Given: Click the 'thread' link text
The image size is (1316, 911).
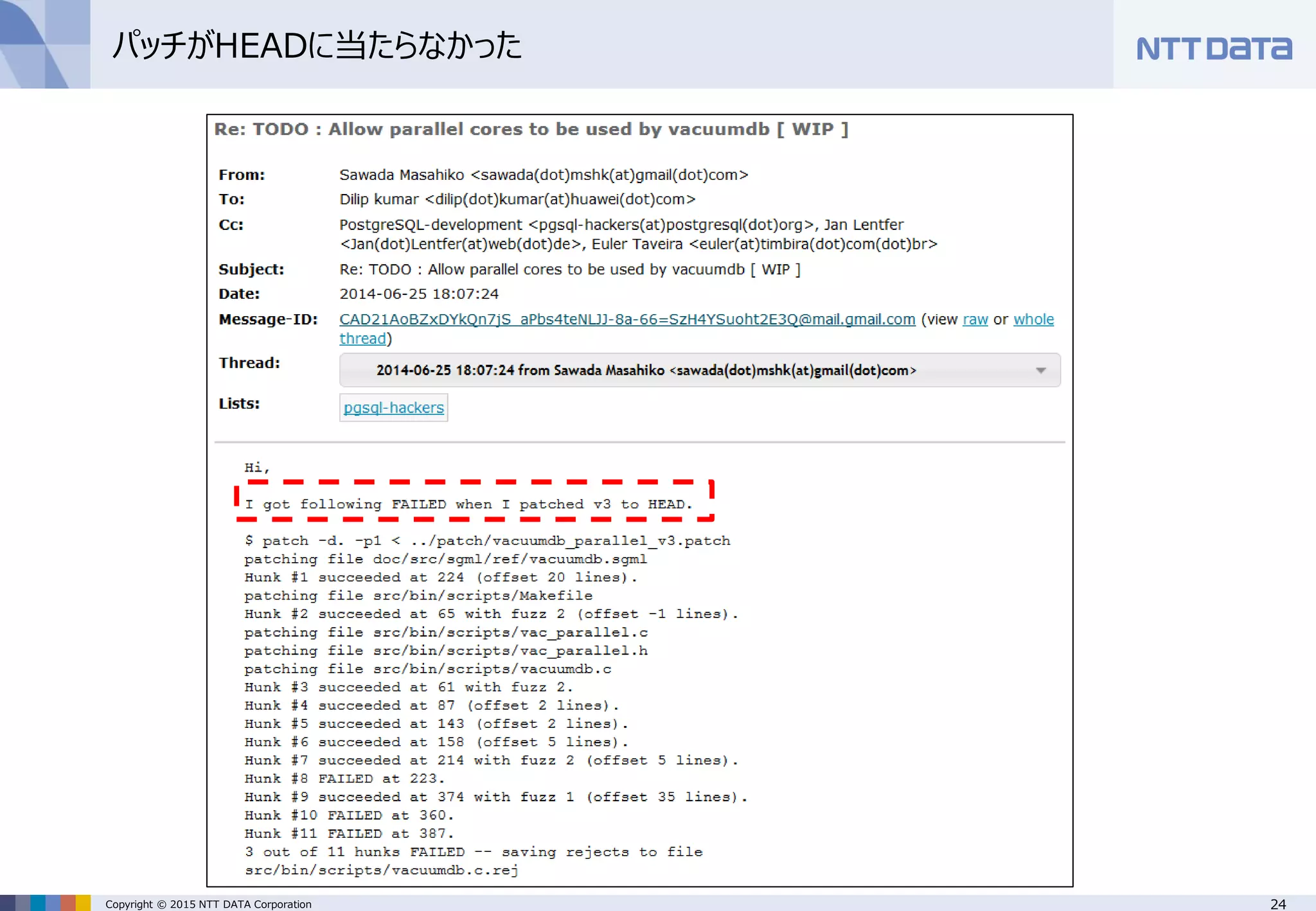Looking at the screenshot, I should pyautogui.click(x=362, y=339).
